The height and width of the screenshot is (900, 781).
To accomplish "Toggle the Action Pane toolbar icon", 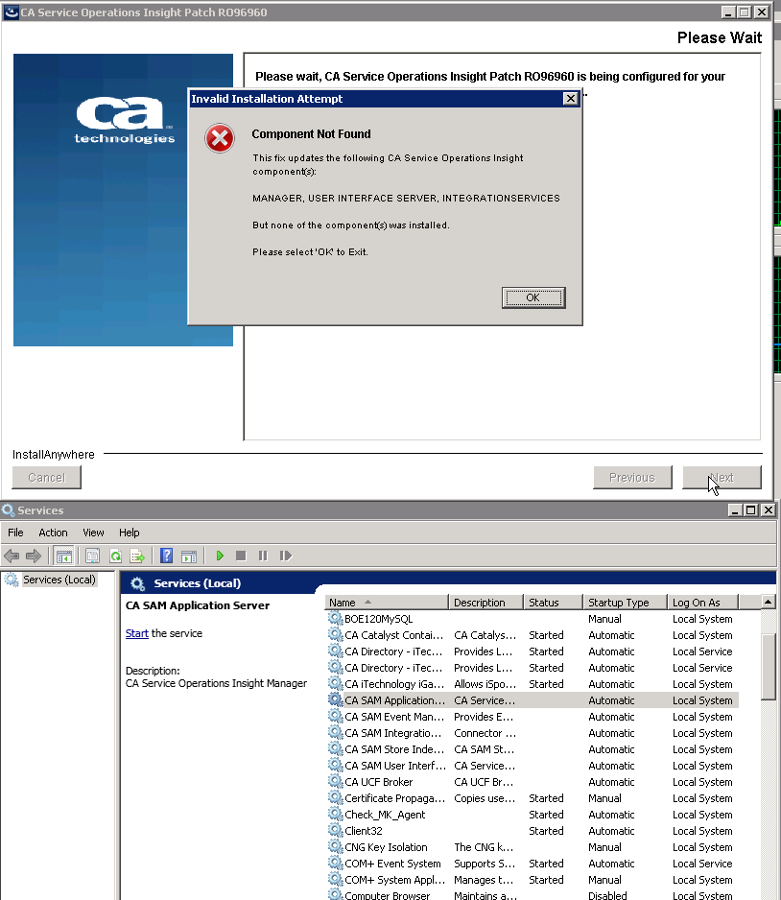I will (189, 556).
